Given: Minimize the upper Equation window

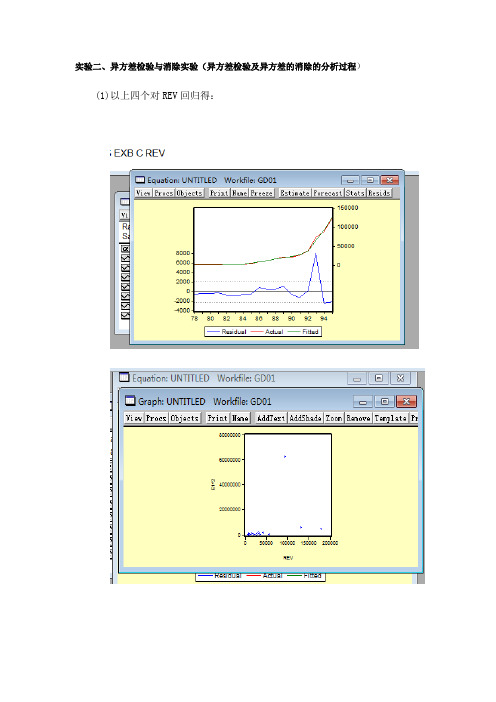Looking at the screenshot, I should [x=350, y=180].
